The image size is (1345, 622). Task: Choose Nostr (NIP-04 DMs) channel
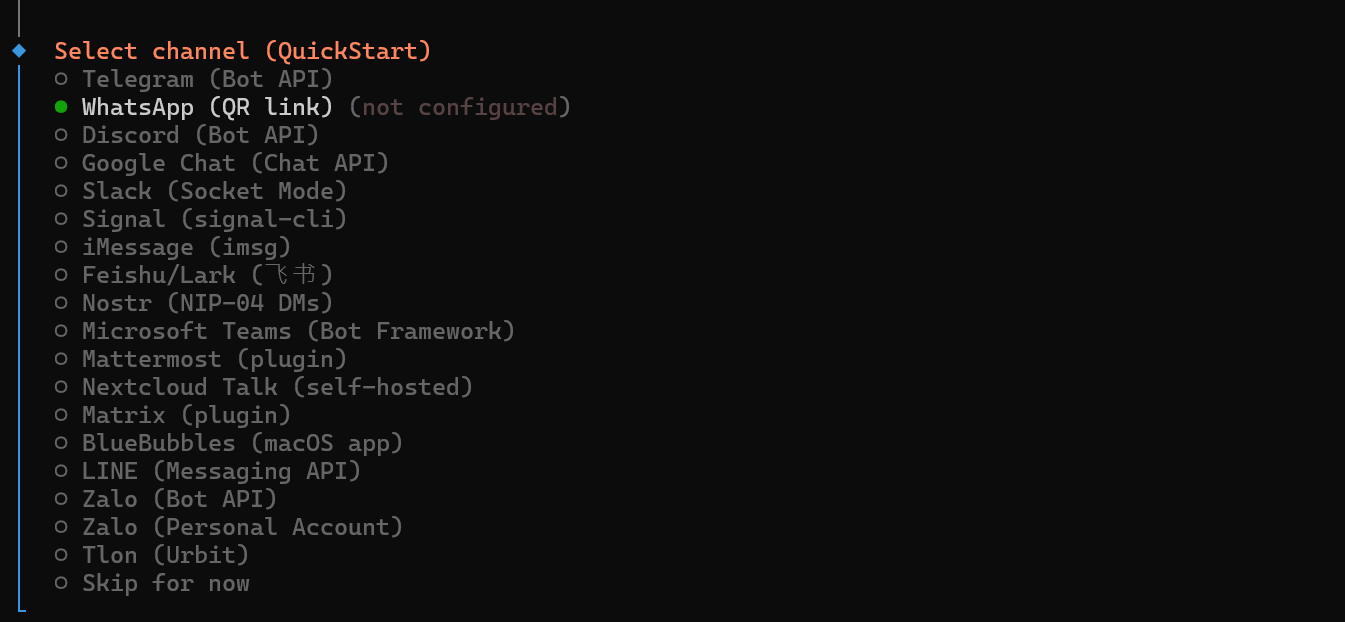207,303
